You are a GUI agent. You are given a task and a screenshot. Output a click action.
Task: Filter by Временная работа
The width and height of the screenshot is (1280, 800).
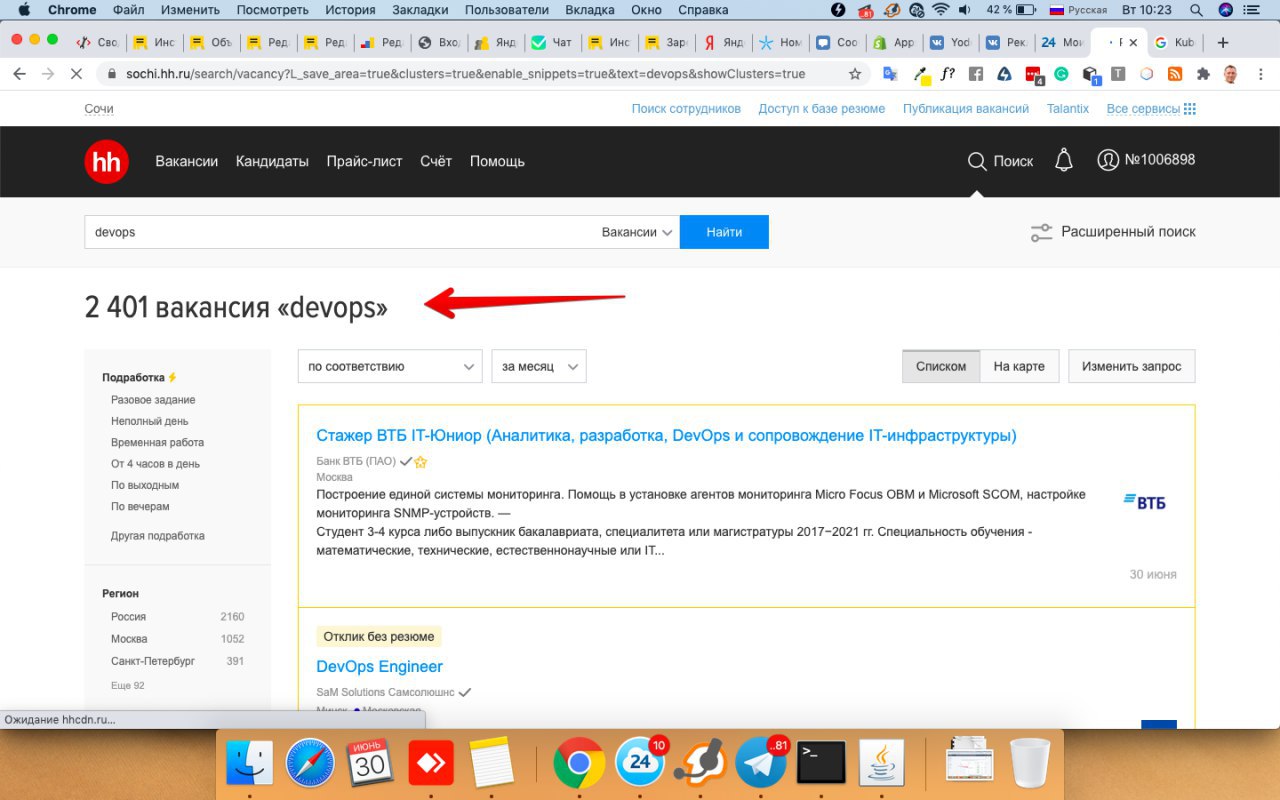(x=157, y=443)
